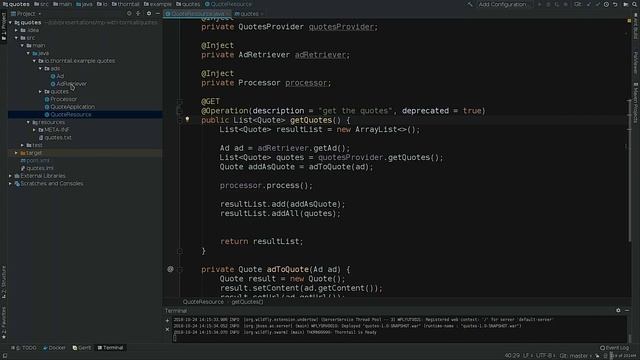Click inside the terminal input line
This screenshot has height=360, width=640.
[400, 338]
